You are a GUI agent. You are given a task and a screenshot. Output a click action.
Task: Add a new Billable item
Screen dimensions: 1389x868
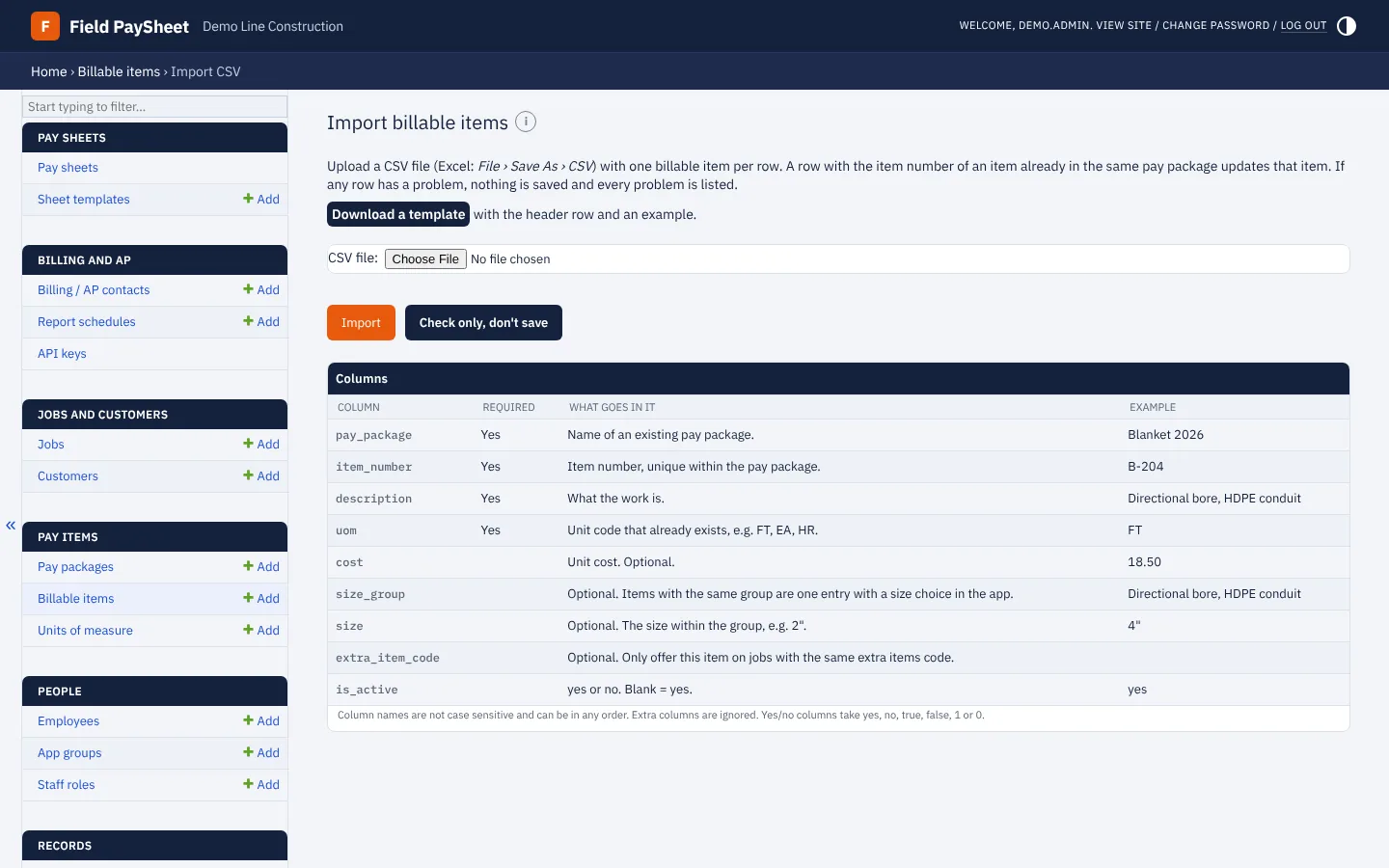click(261, 599)
